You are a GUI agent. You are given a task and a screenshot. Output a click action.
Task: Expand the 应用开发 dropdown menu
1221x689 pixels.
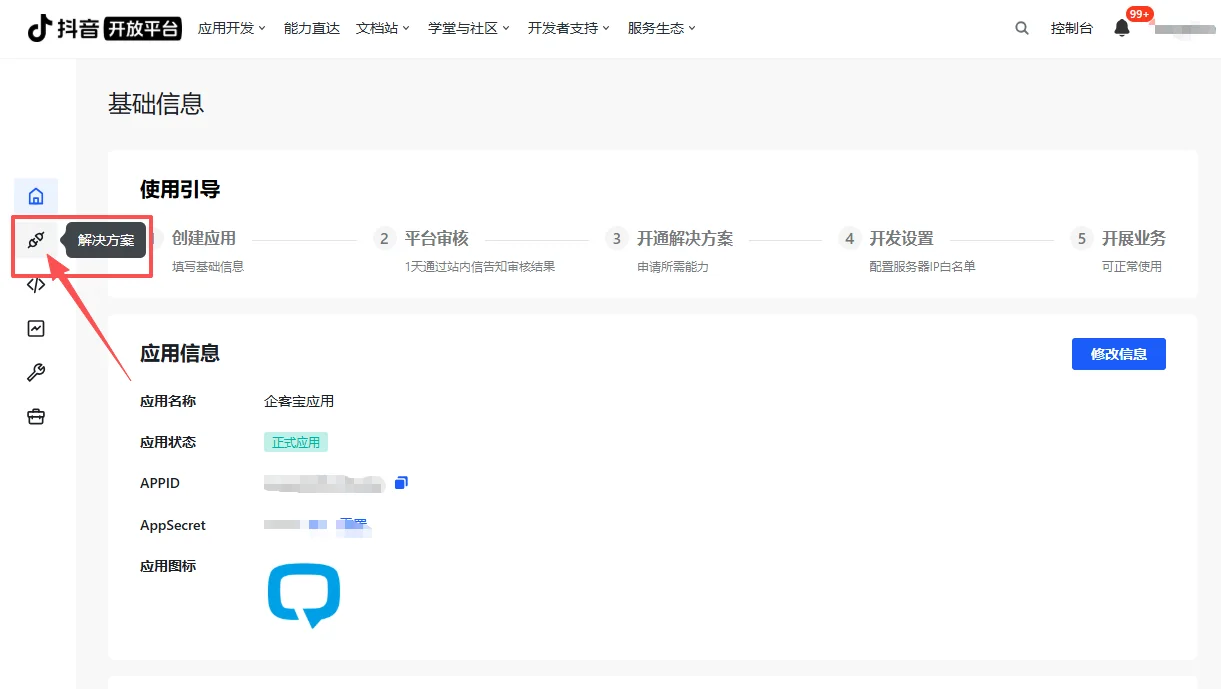coord(232,28)
